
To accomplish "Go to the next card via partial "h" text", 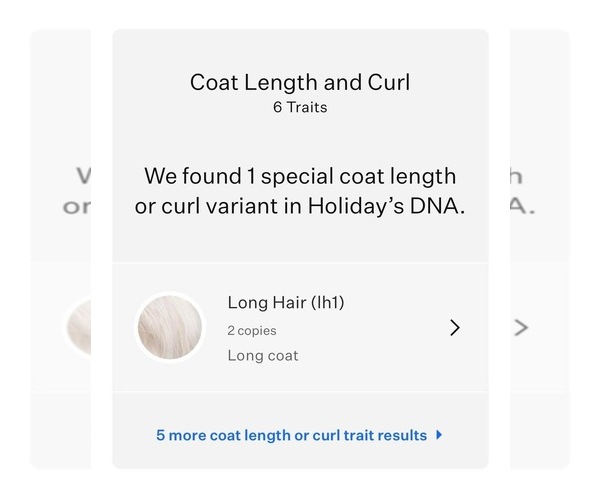I will pos(516,177).
